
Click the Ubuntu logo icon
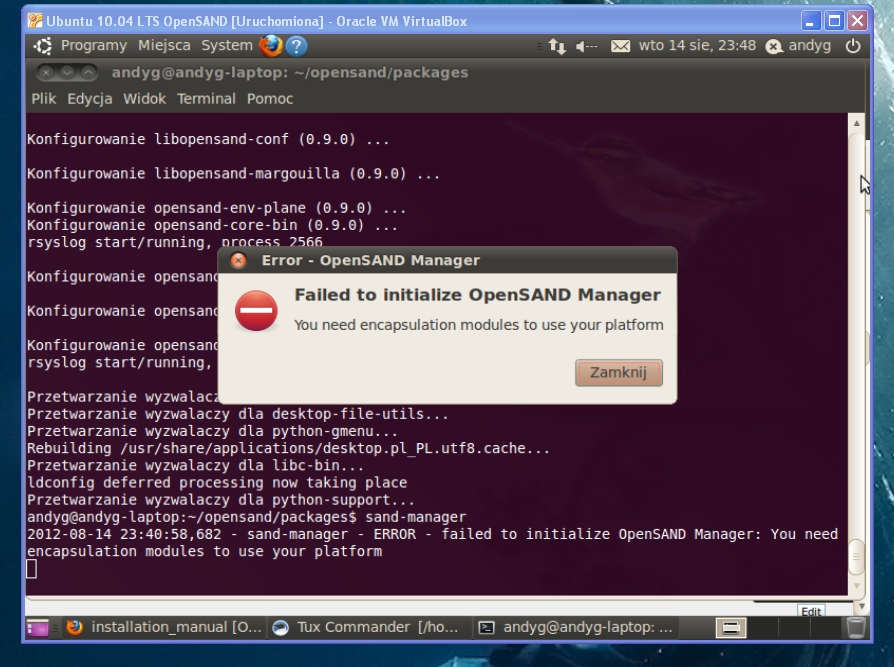click(x=43, y=46)
